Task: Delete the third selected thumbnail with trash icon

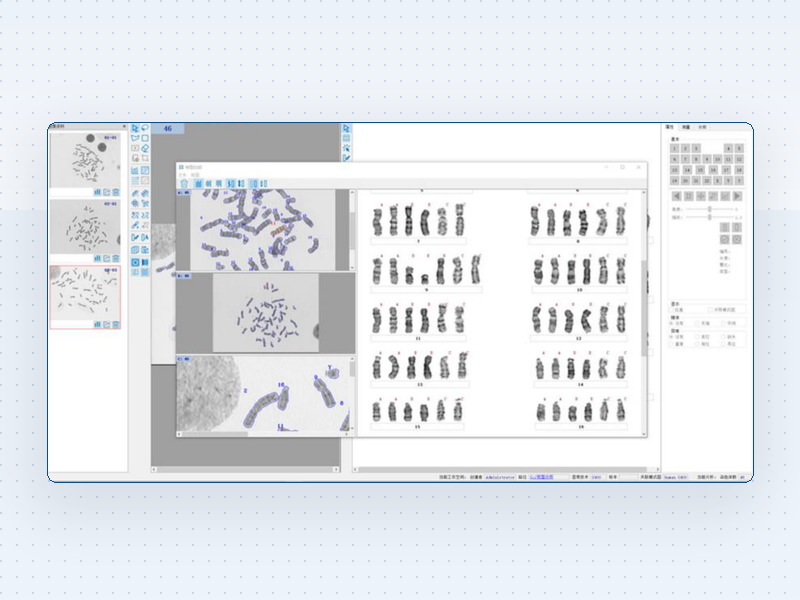Action: pos(115,324)
